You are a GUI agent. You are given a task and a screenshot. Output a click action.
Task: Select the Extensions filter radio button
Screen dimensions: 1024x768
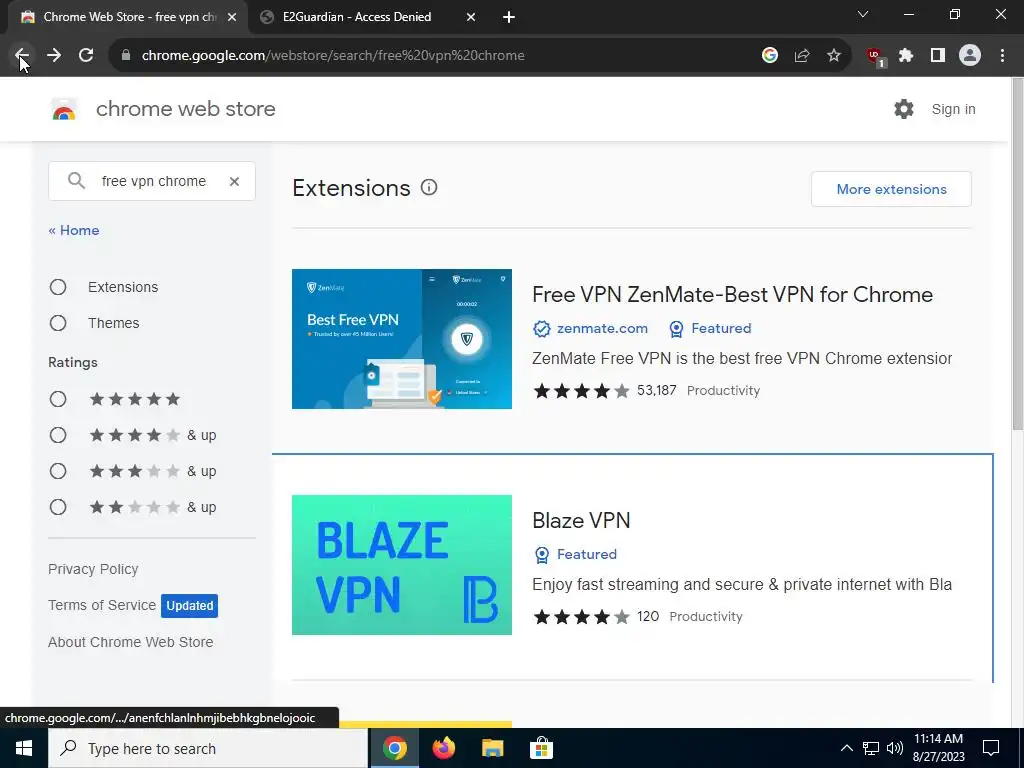tap(58, 287)
